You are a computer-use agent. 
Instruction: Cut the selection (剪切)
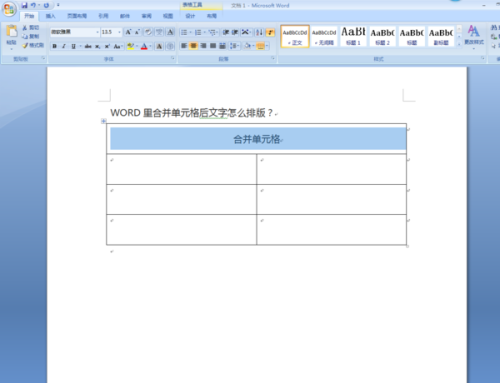click(x=31, y=28)
